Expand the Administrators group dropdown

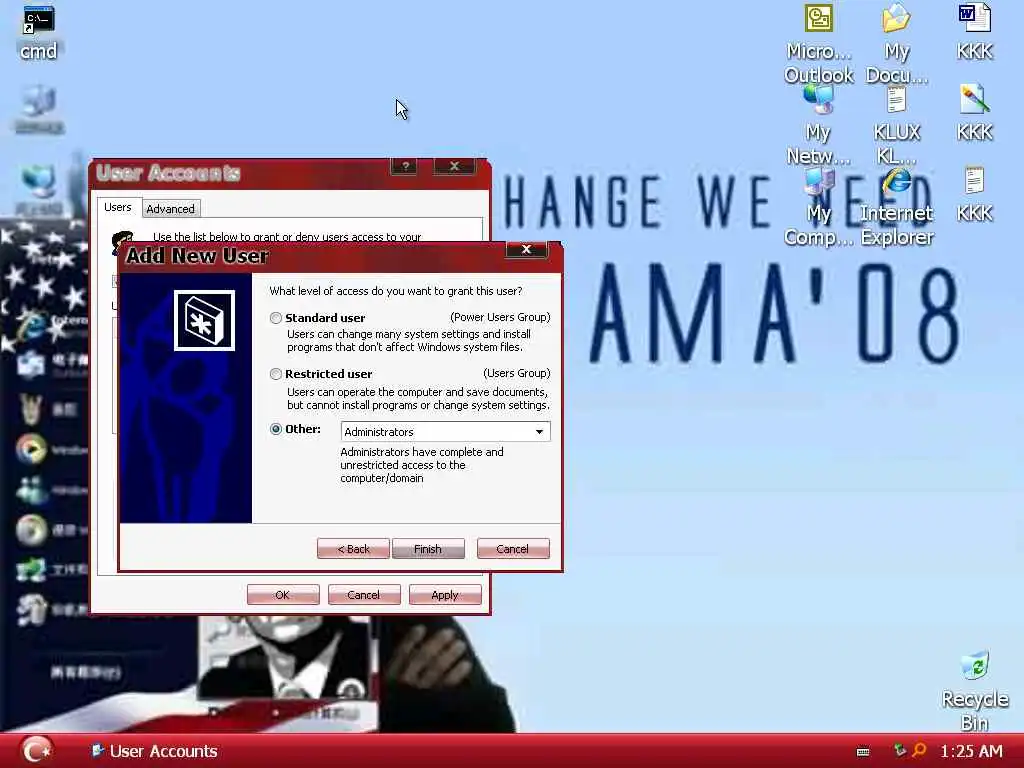click(x=539, y=432)
